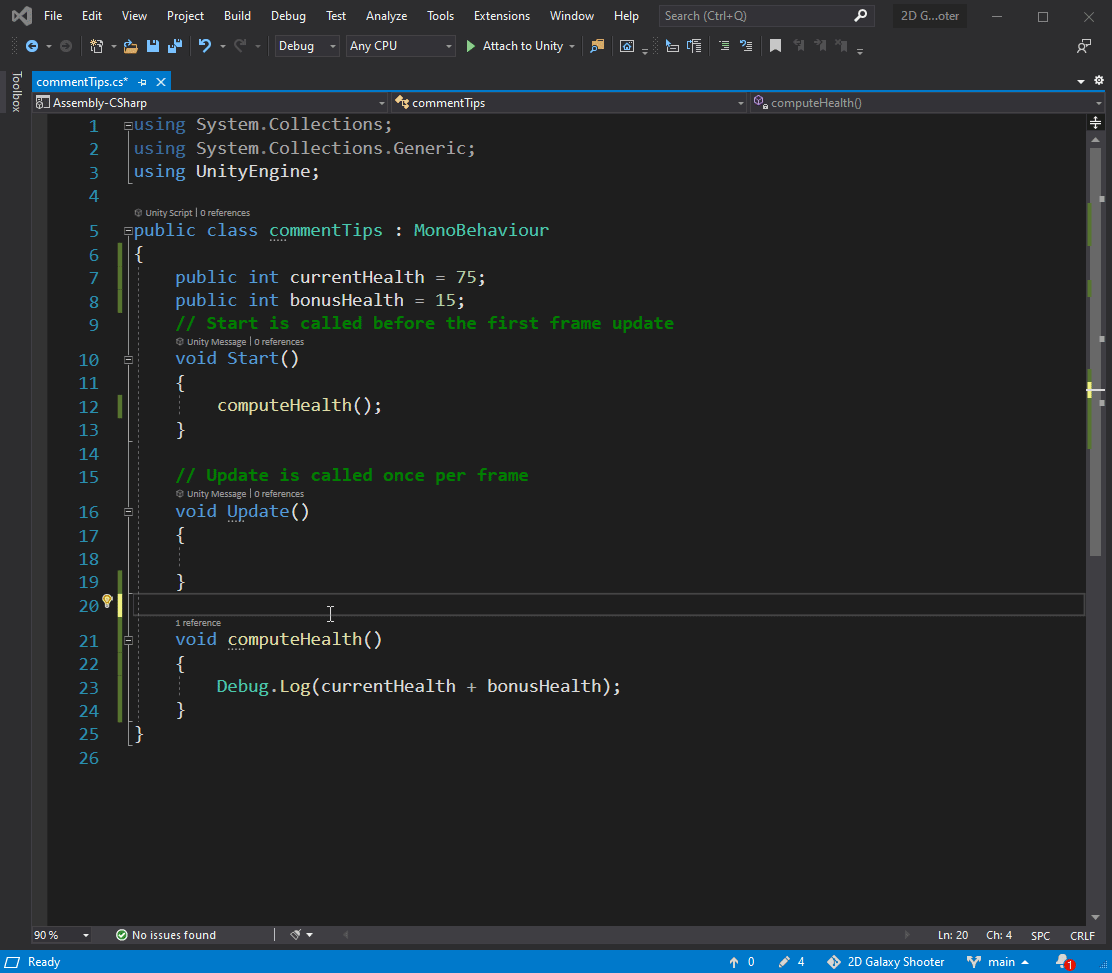Viewport: 1112px width, 973px height.
Task: Save all open files
Action: pyautogui.click(x=174, y=46)
